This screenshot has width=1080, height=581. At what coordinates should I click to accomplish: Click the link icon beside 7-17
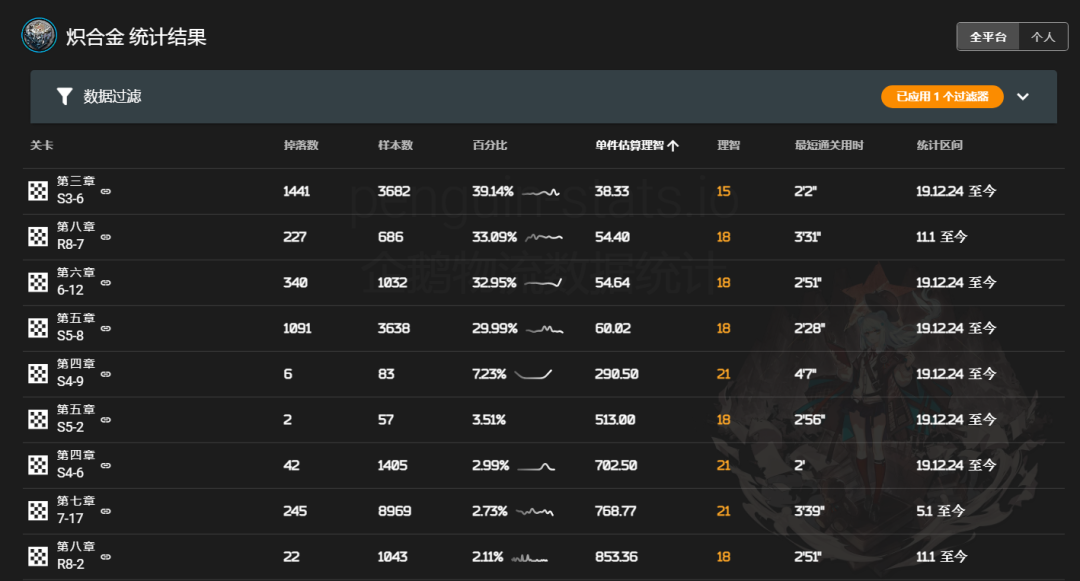(106, 511)
